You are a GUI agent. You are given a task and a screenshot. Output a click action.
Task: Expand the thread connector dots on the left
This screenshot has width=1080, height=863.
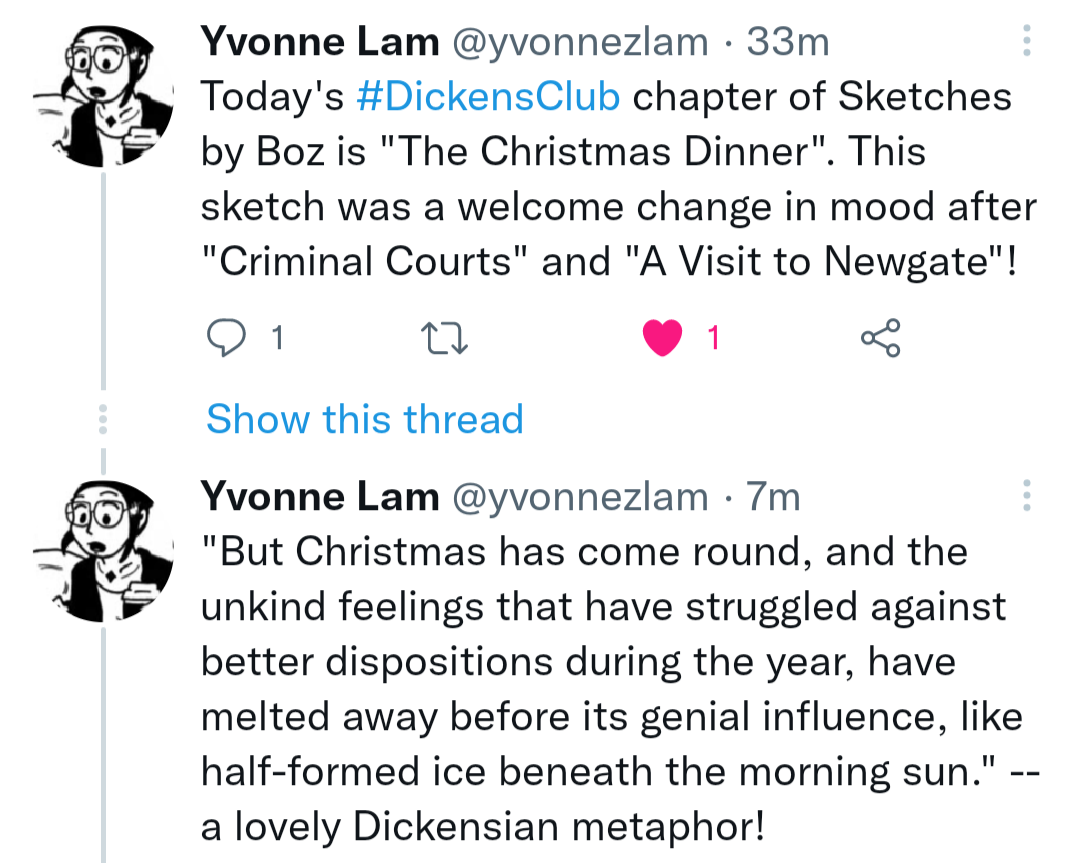click(103, 419)
